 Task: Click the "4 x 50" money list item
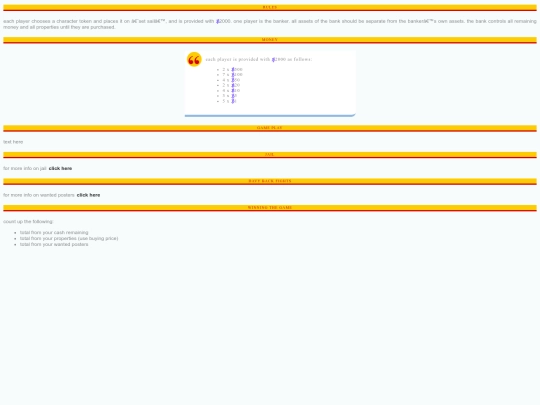tap(231, 80)
